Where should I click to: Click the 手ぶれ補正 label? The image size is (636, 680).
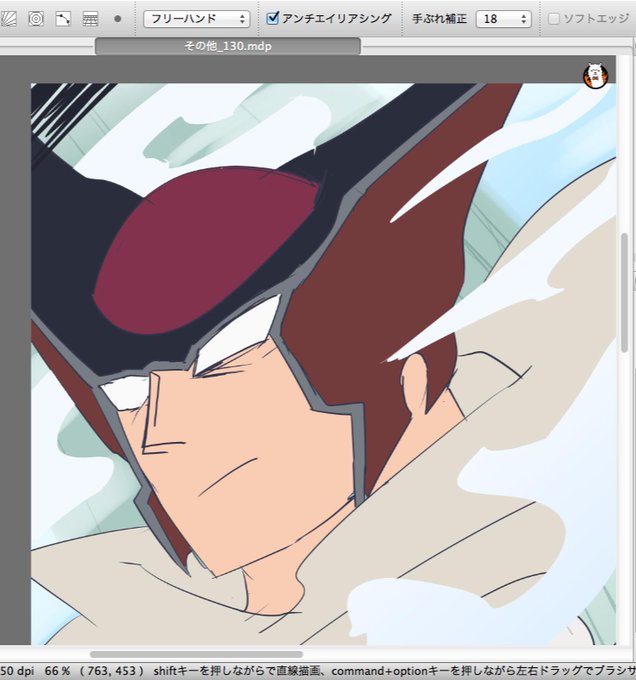click(439, 19)
